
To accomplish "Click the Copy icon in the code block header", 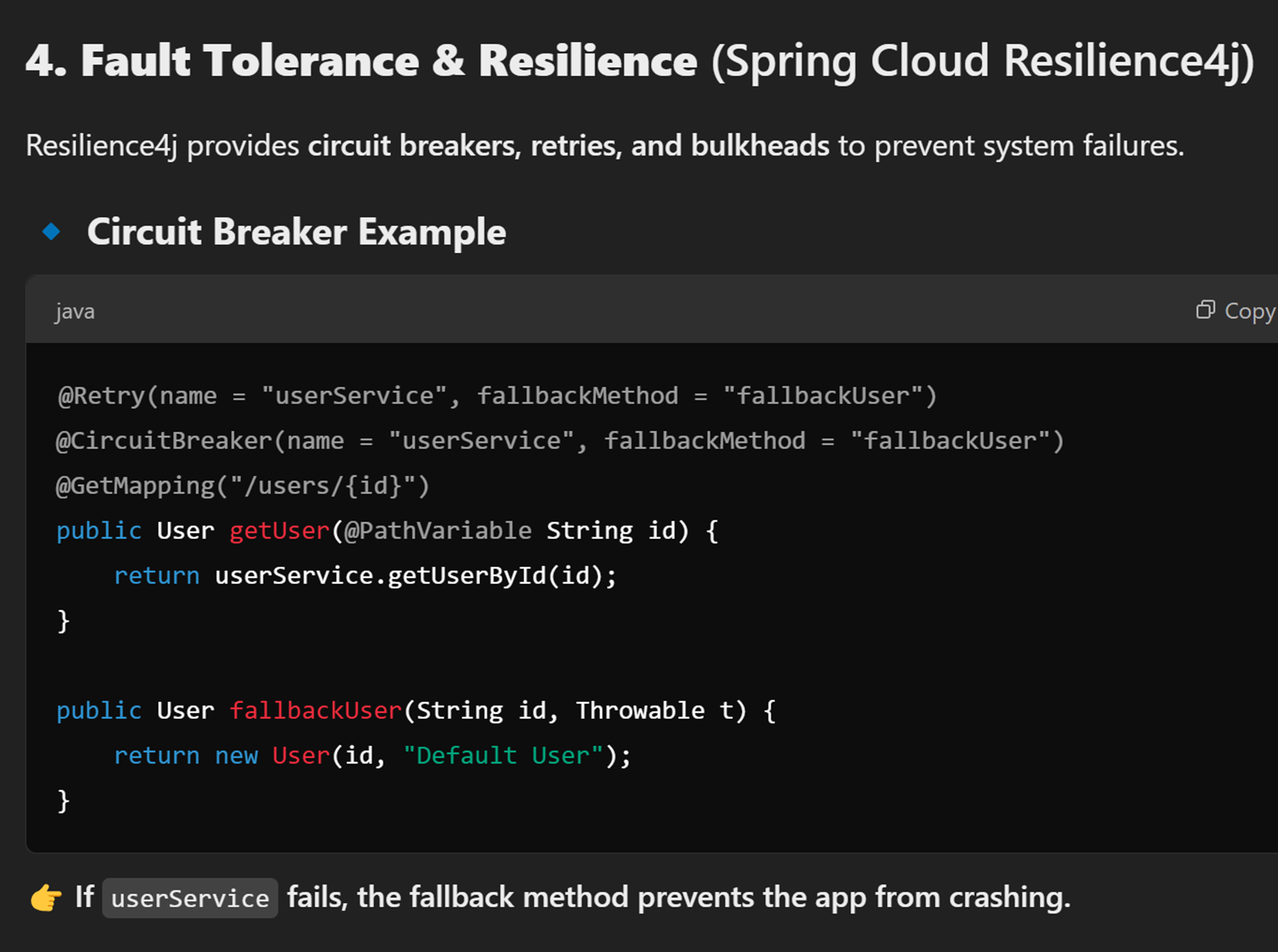I will (x=1205, y=309).
